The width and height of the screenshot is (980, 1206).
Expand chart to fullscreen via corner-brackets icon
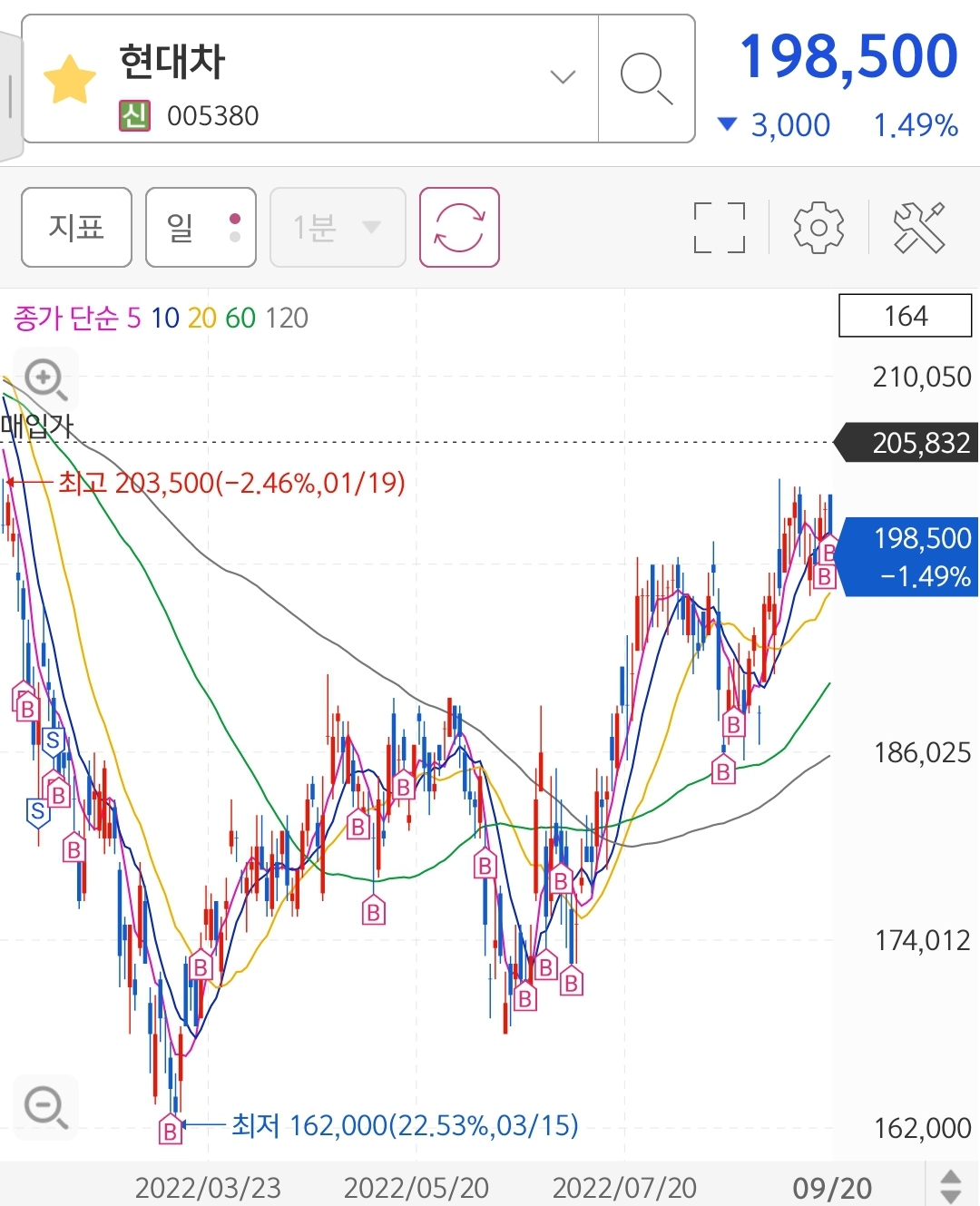(x=720, y=227)
